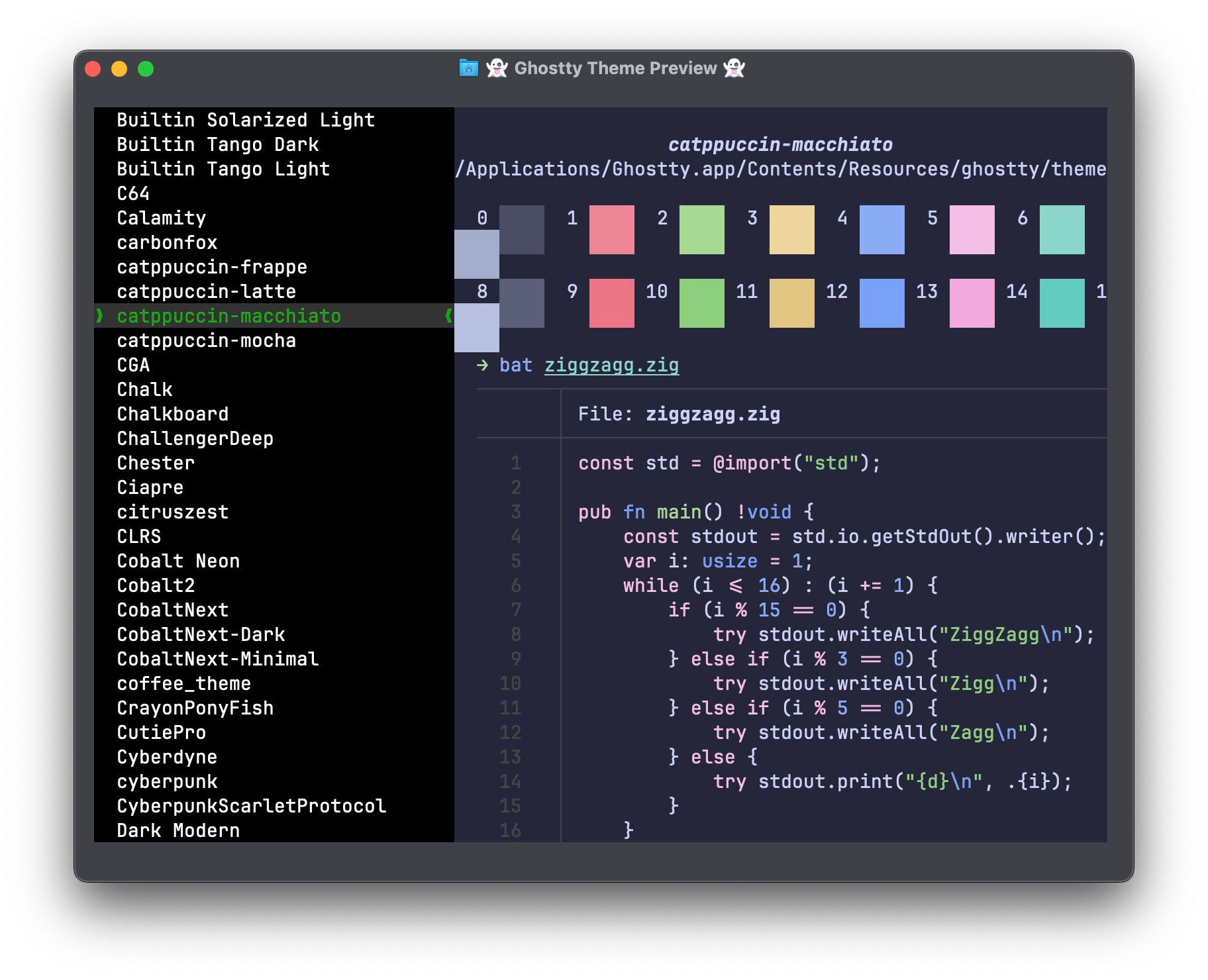
Task: Click palette color 9 bright red swatch
Action: click(x=612, y=303)
